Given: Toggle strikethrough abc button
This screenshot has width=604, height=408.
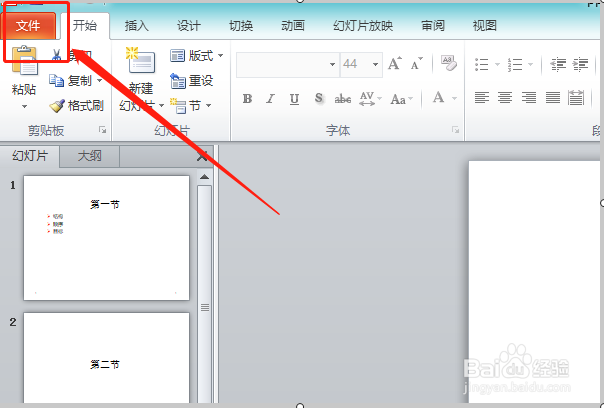Looking at the screenshot, I should click(342, 99).
